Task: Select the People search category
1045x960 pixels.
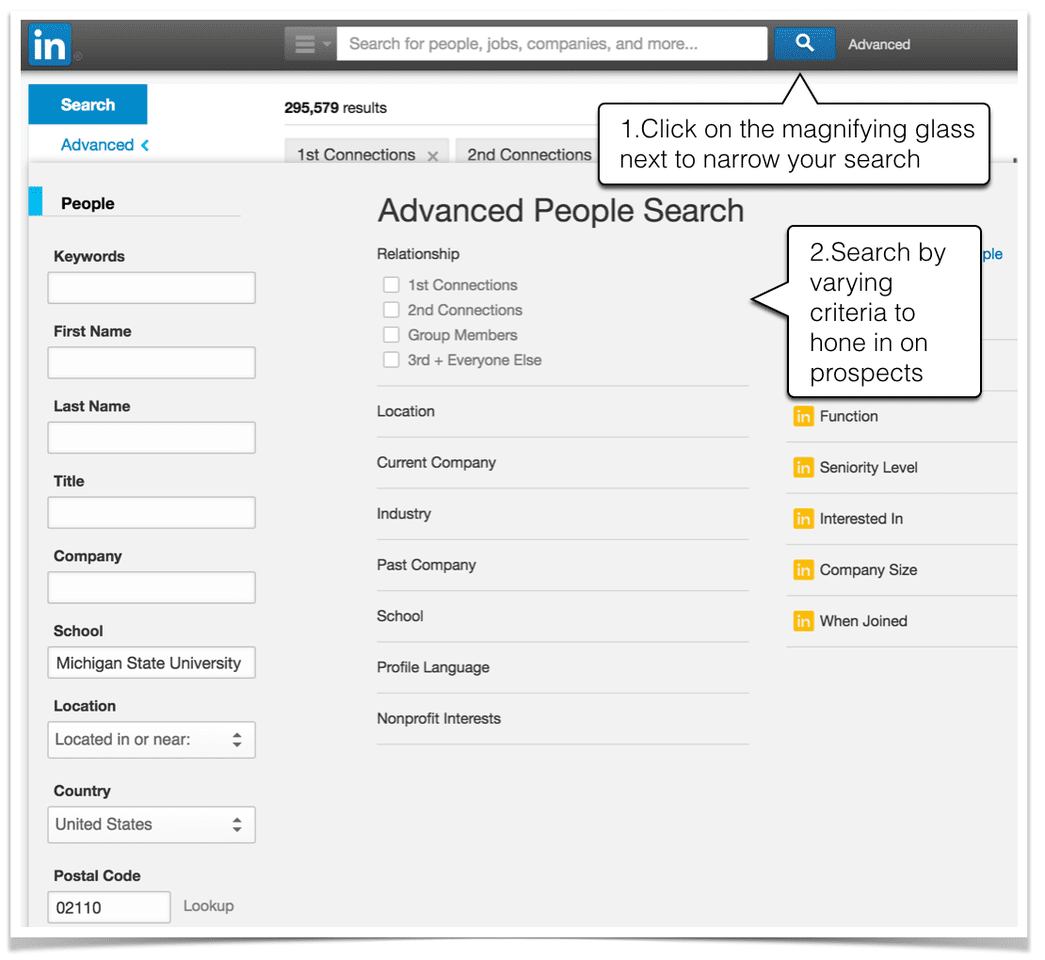Action: 88,203
